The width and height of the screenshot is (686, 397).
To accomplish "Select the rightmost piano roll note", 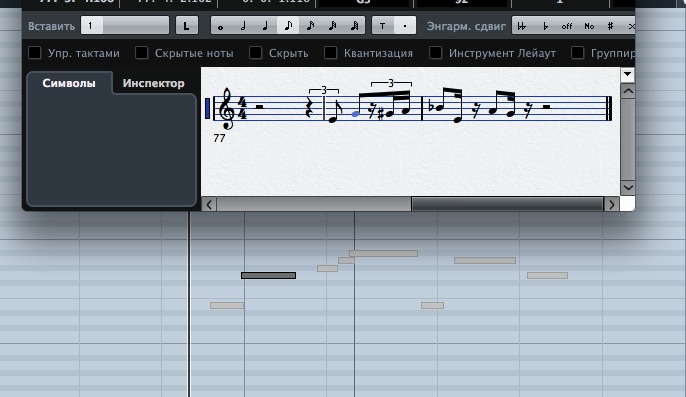I will 547,275.
